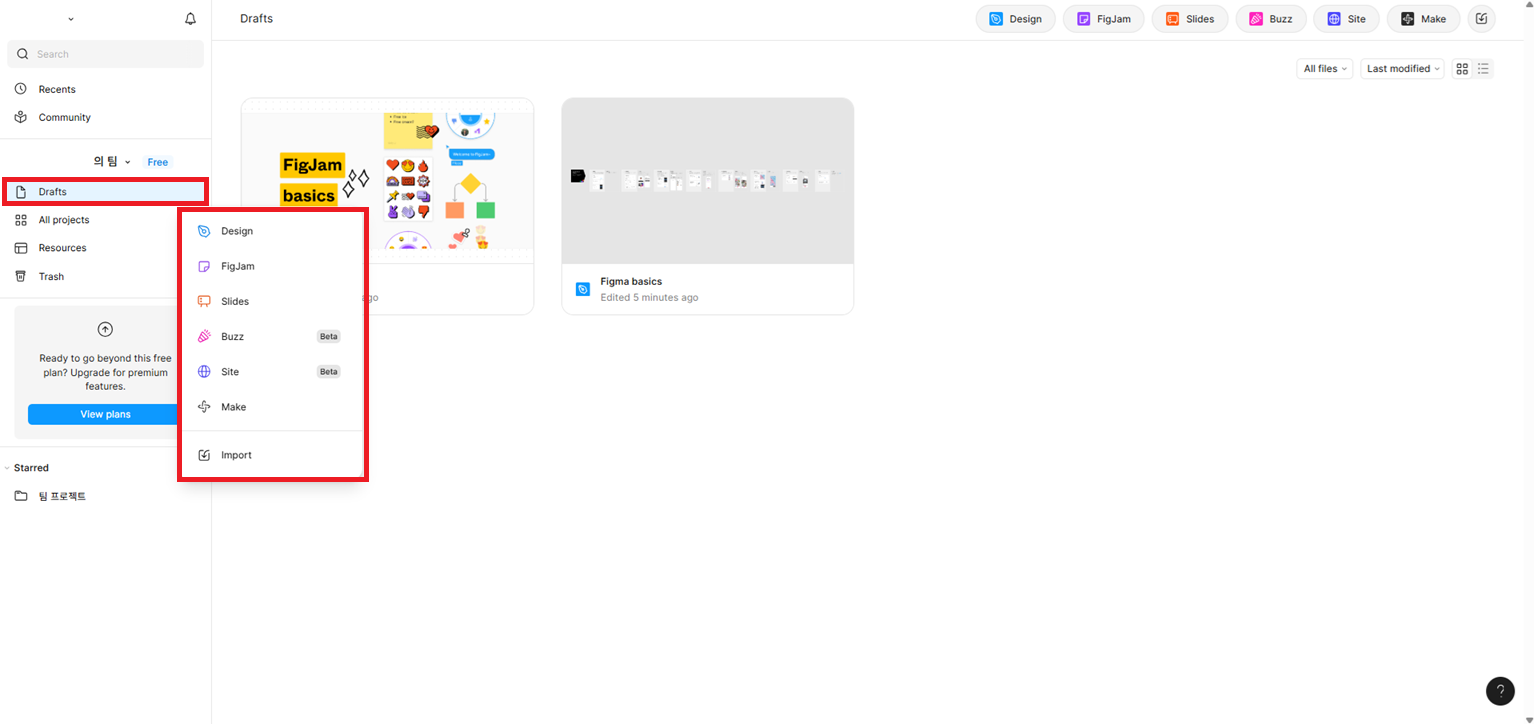Viewport: 1534px width, 724px height.
Task: Create new Make file from top bar
Action: pyautogui.click(x=1423, y=19)
